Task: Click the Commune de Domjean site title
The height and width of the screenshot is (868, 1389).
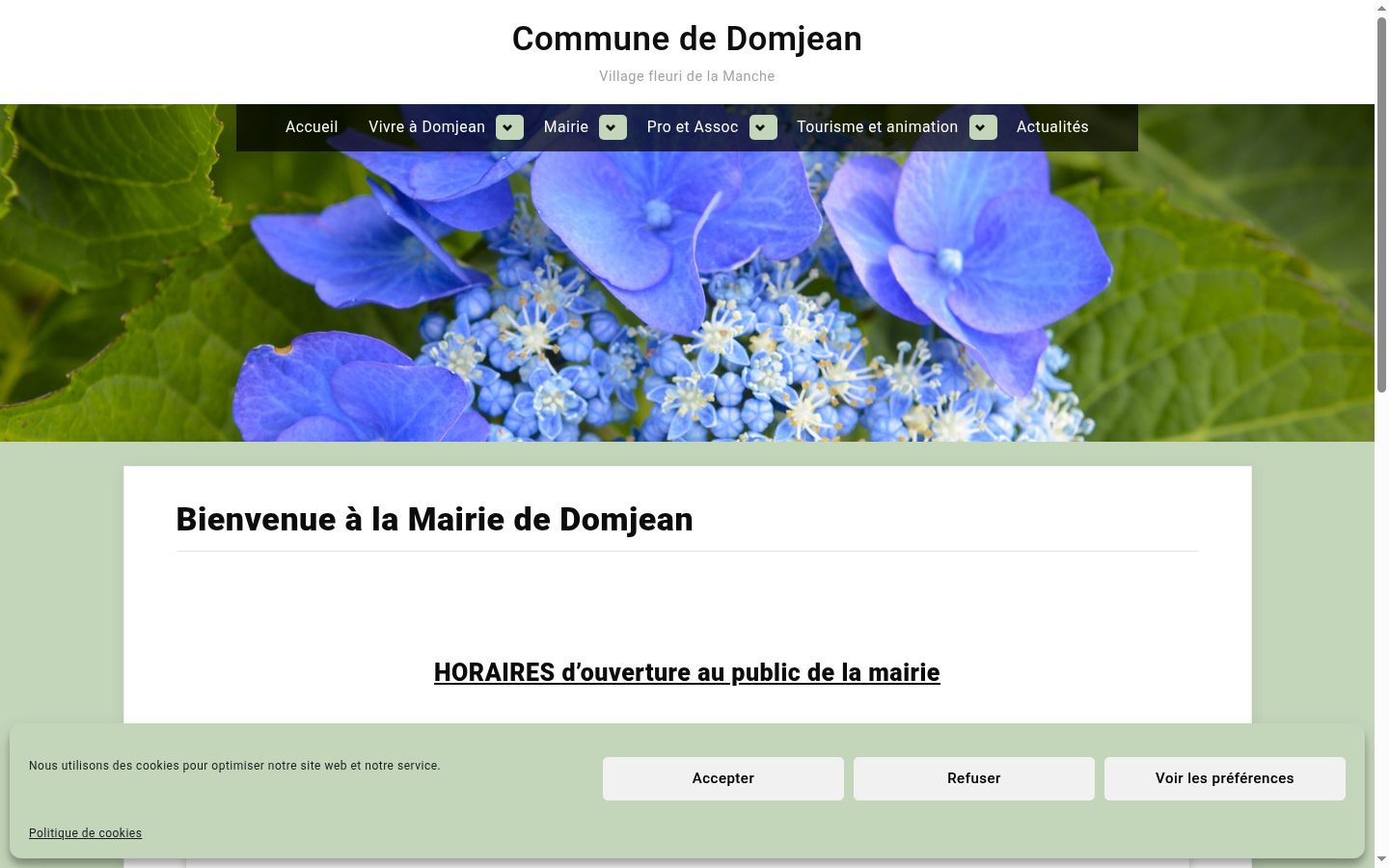Action: (x=687, y=39)
